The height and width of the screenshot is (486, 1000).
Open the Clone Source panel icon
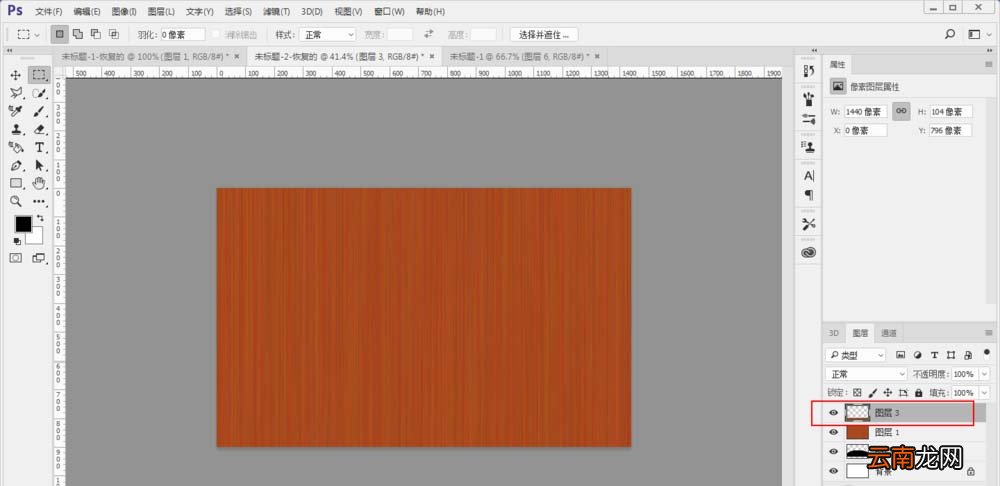[x=809, y=147]
